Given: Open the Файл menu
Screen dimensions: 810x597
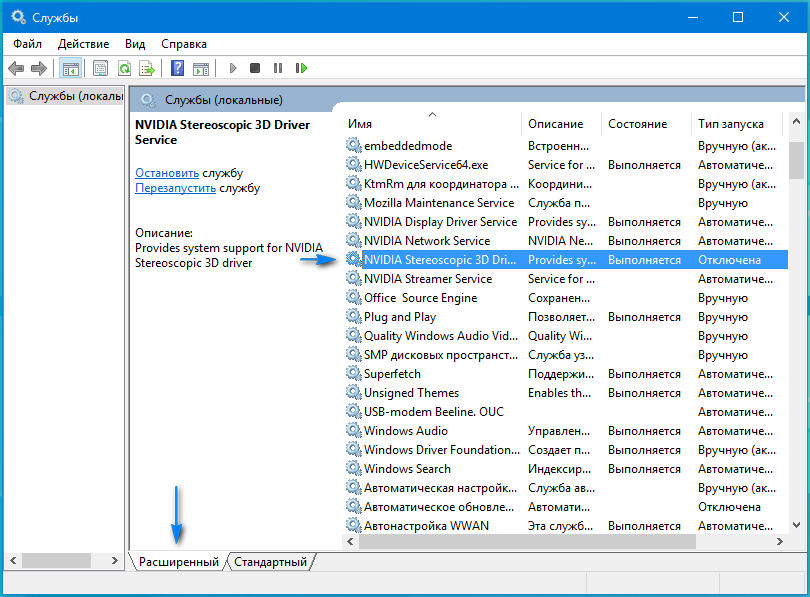Looking at the screenshot, I should 28,44.
